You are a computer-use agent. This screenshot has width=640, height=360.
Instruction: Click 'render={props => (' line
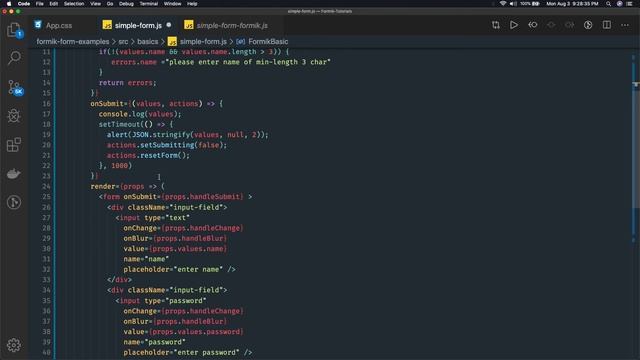(x=127, y=187)
